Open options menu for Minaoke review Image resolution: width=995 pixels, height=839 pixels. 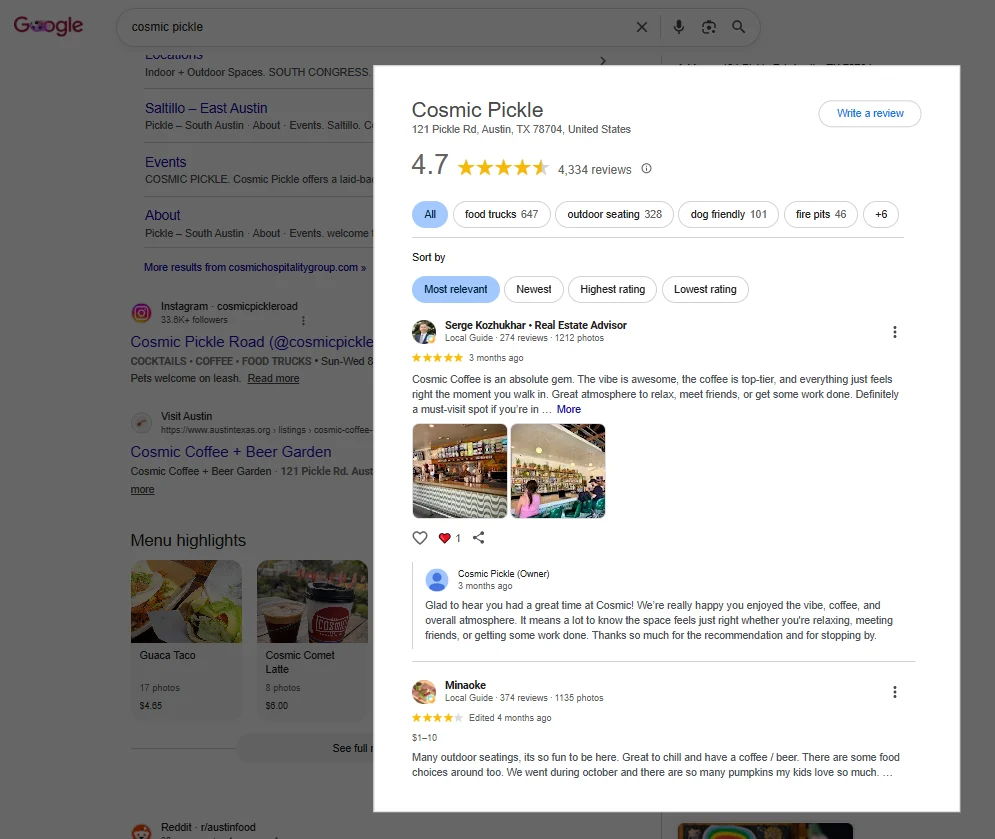pos(894,692)
